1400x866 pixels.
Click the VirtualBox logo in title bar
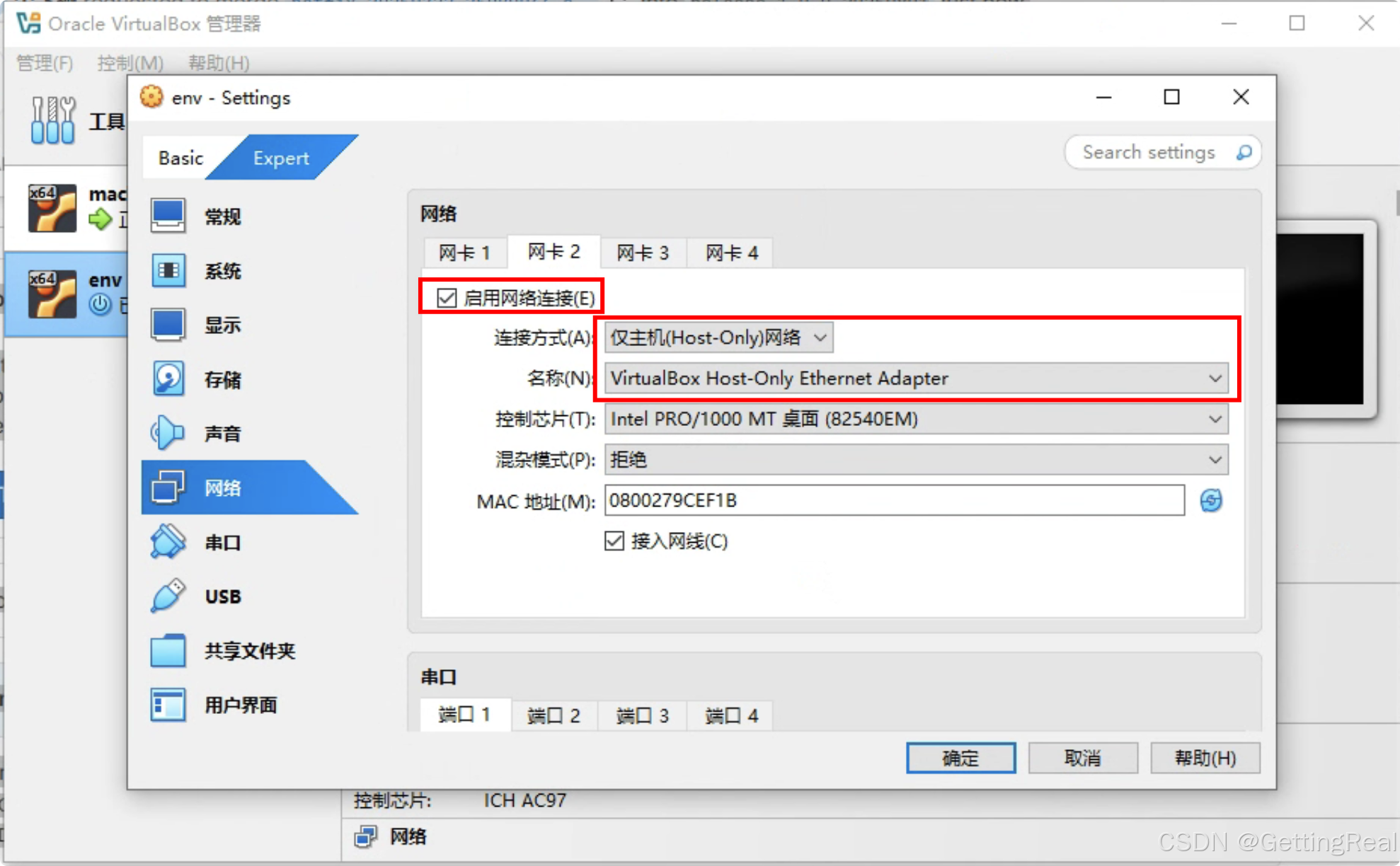pyautogui.click(x=28, y=23)
